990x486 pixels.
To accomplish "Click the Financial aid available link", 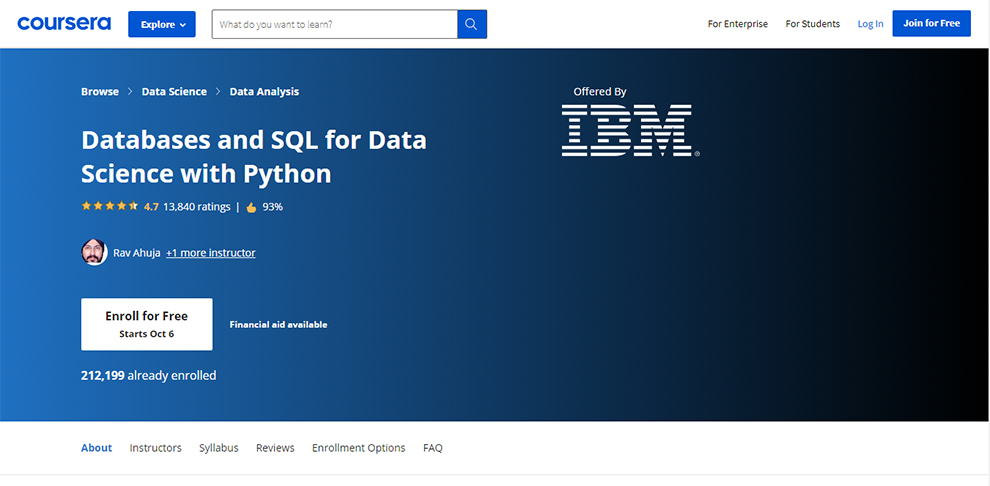I will tap(278, 325).
